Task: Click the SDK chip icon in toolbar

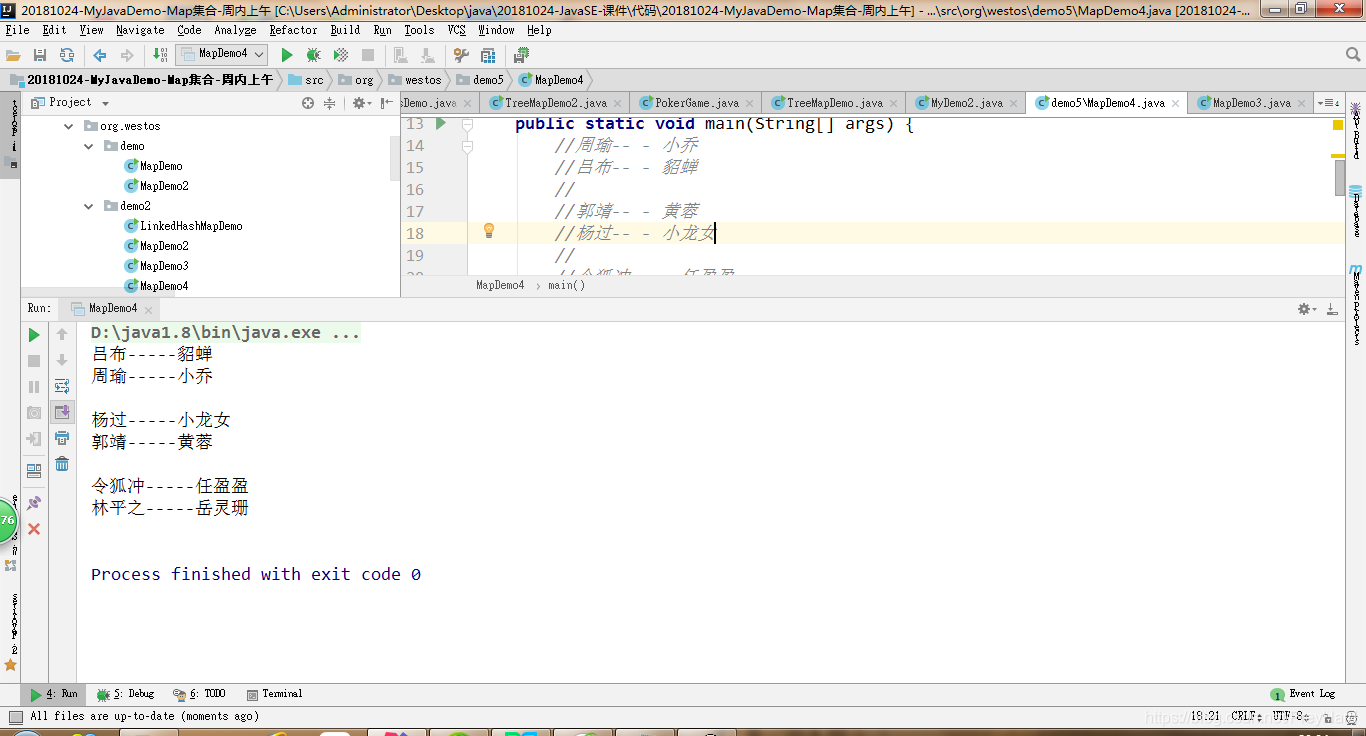Action: [521, 55]
